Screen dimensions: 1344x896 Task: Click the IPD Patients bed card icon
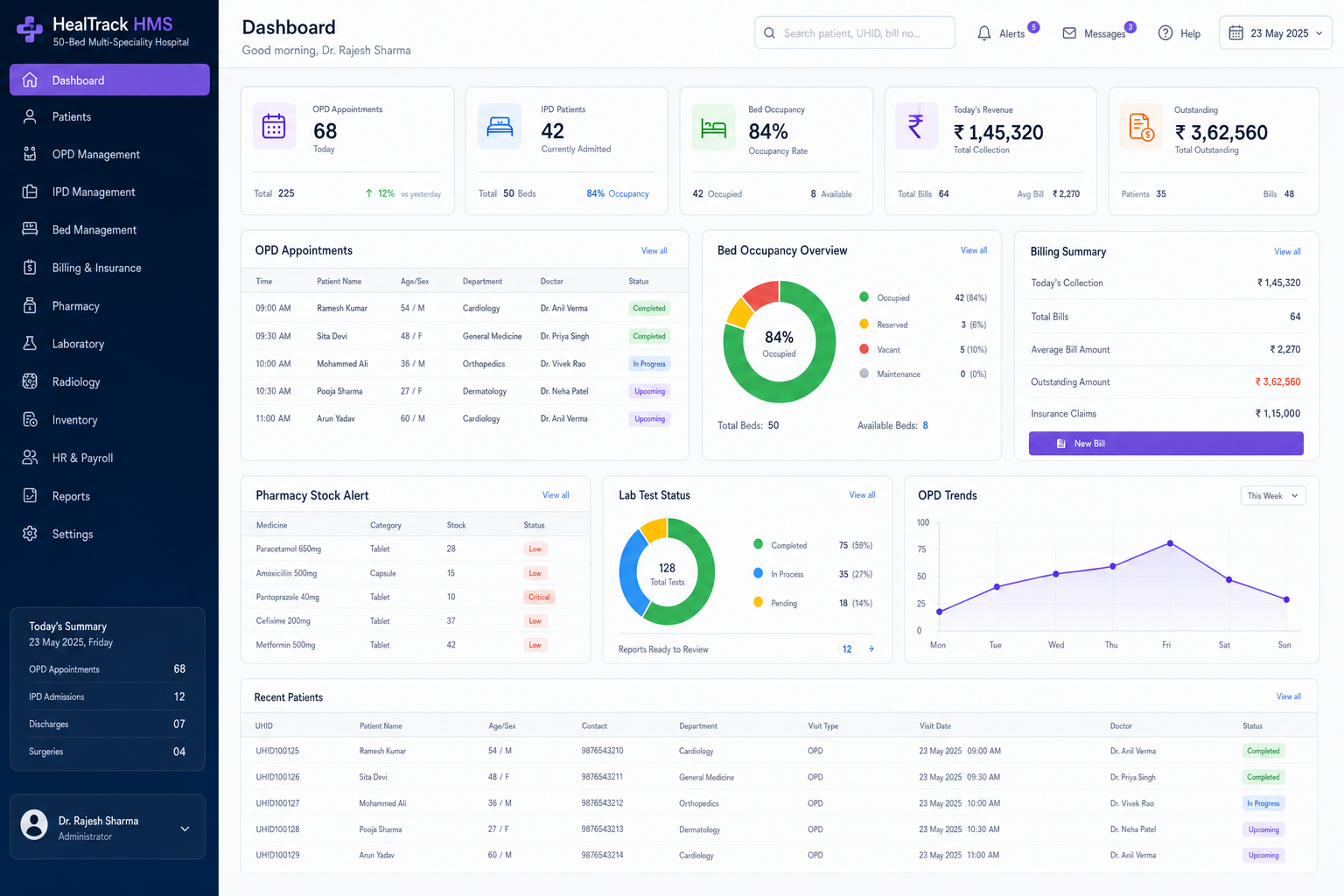(x=500, y=126)
